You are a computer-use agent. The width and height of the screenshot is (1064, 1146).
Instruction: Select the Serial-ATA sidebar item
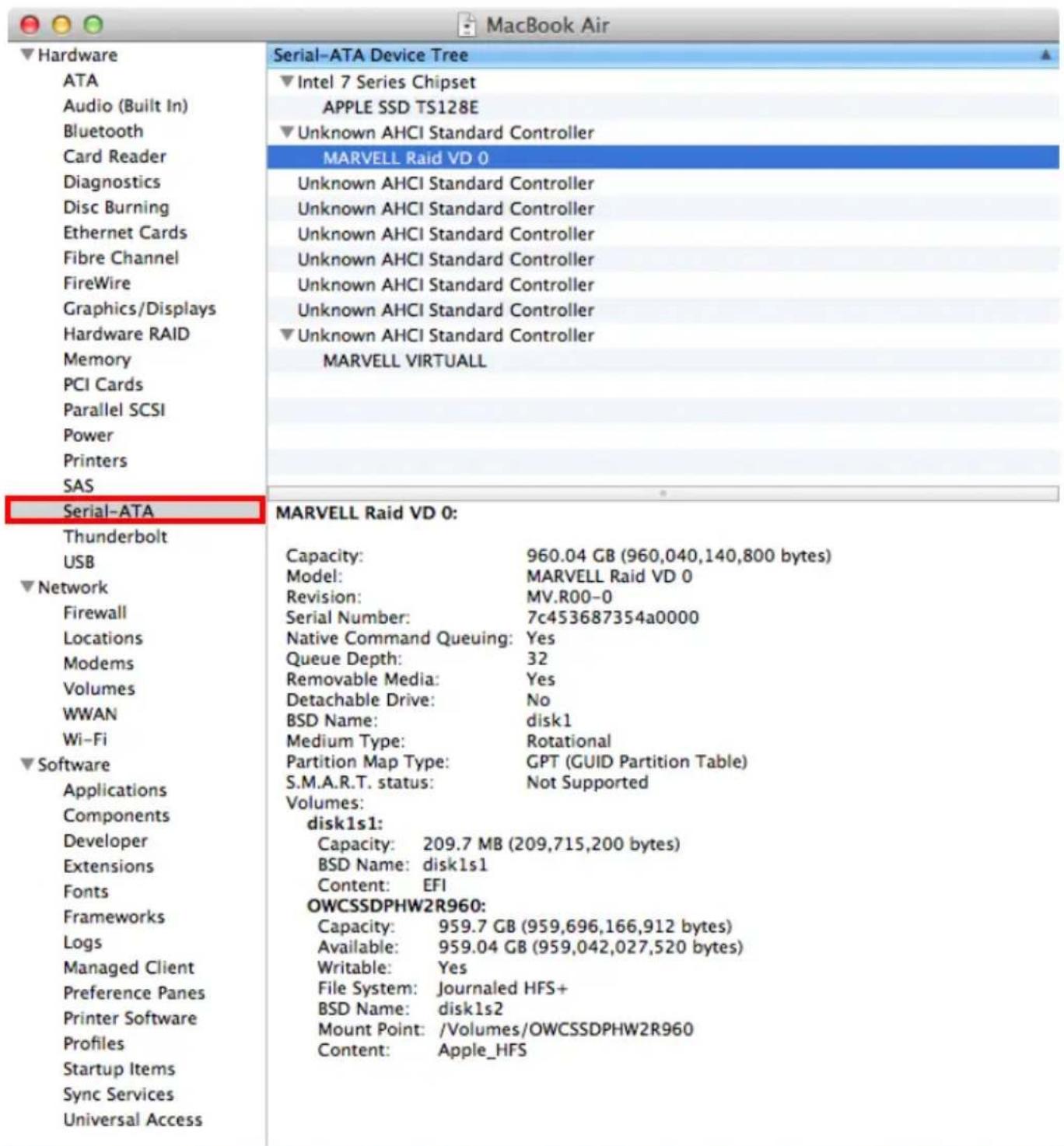click(135, 510)
